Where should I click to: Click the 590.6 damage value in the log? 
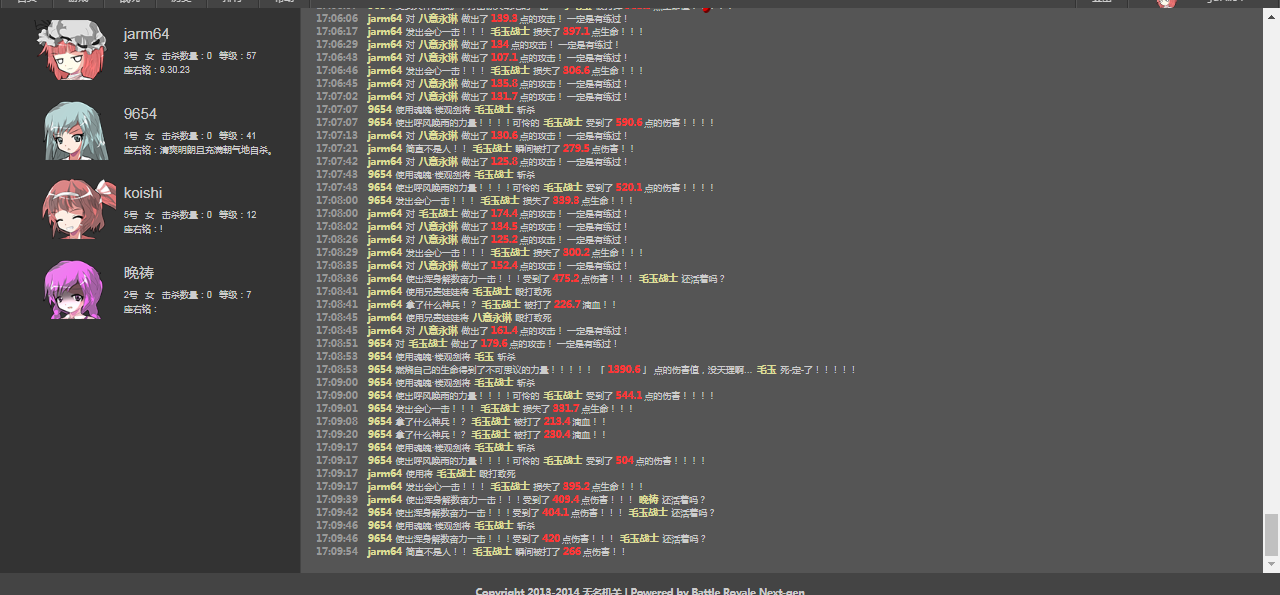pos(629,122)
